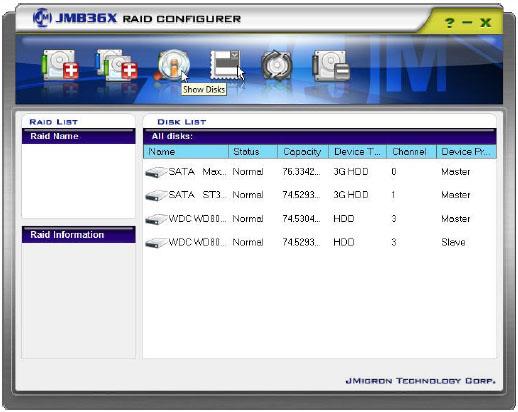Click the disk with minus sign icon
Screen dimensions: 518x412
point(331,65)
